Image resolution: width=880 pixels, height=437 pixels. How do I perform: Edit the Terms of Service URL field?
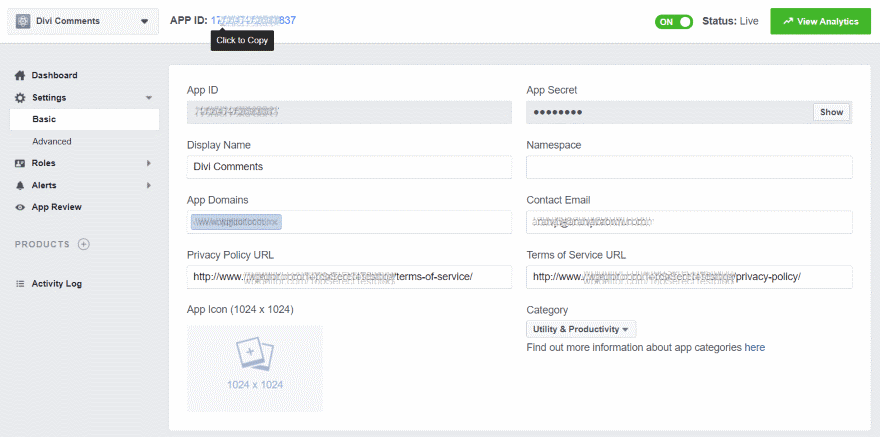click(x=689, y=277)
